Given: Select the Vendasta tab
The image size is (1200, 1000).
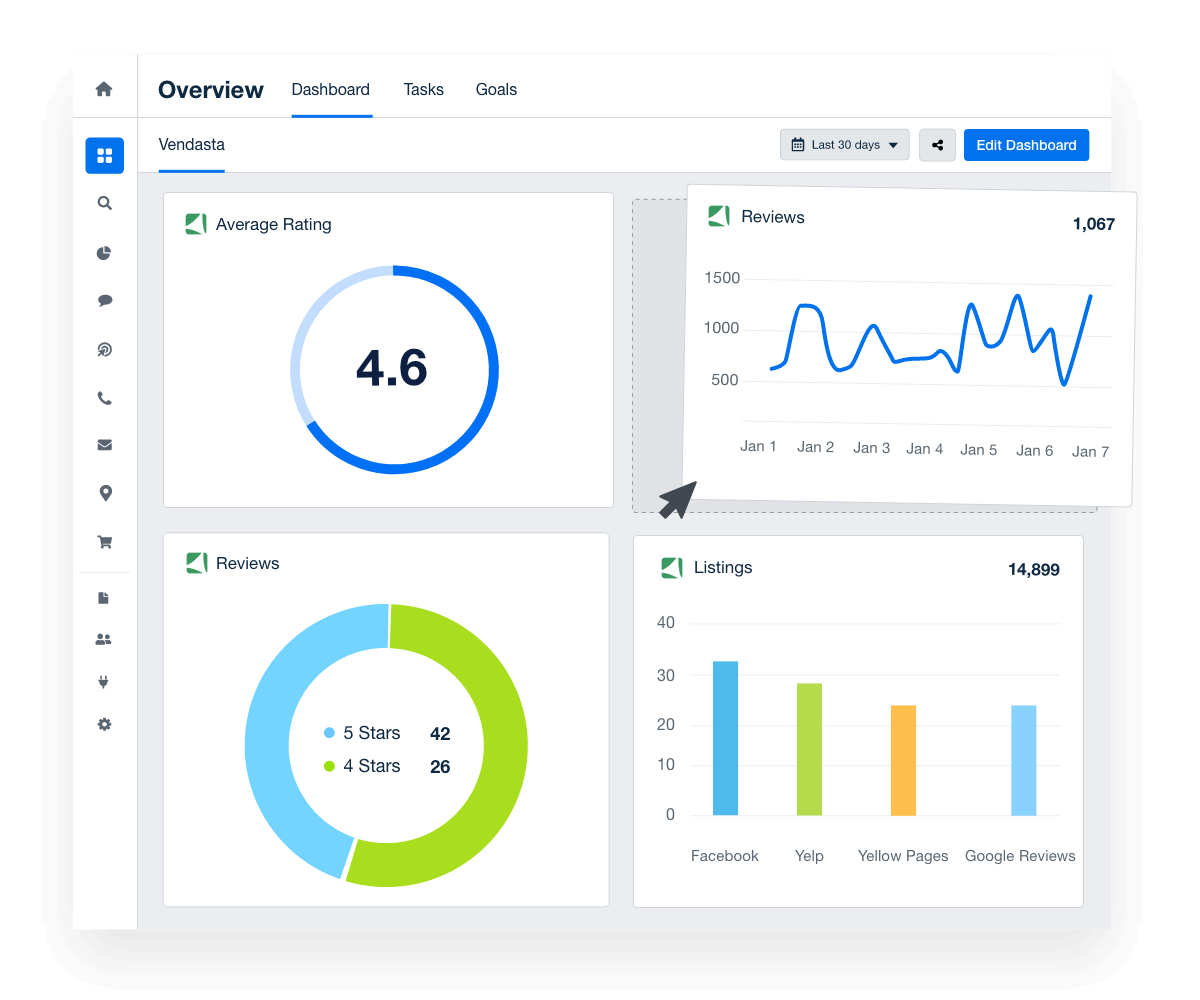Looking at the screenshot, I should [x=192, y=145].
